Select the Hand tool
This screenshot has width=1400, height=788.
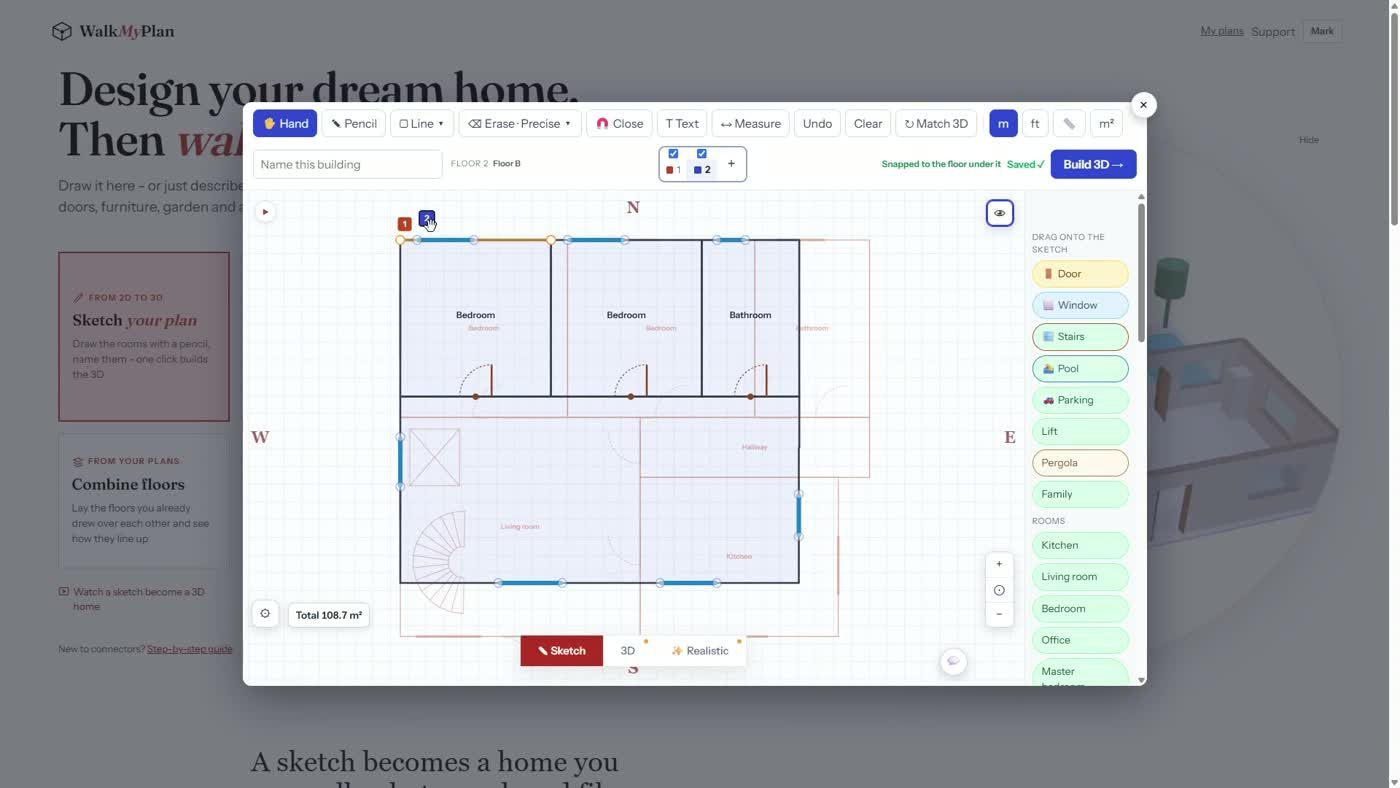click(x=285, y=123)
